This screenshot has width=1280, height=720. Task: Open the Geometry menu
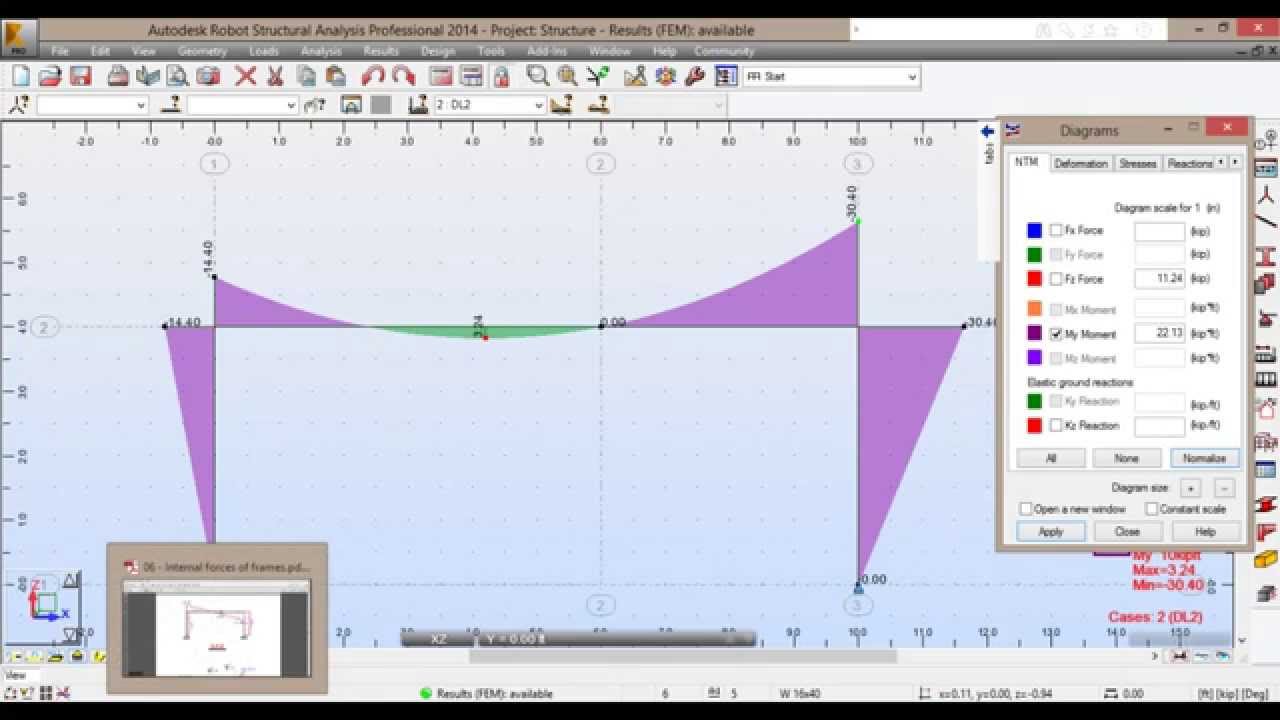coord(202,51)
